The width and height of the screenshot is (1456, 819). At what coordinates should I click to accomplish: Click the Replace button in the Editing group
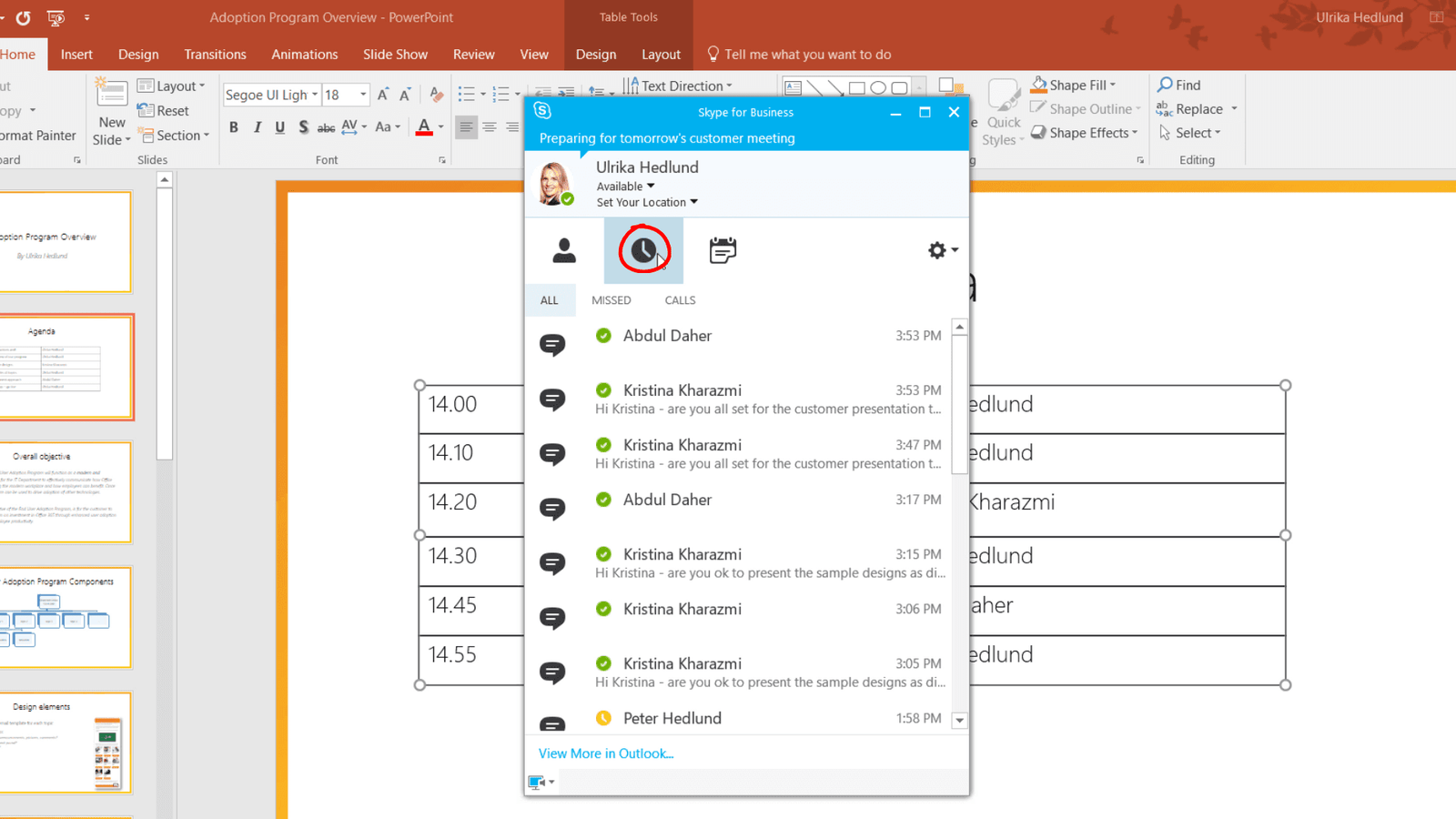[1190, 109]
